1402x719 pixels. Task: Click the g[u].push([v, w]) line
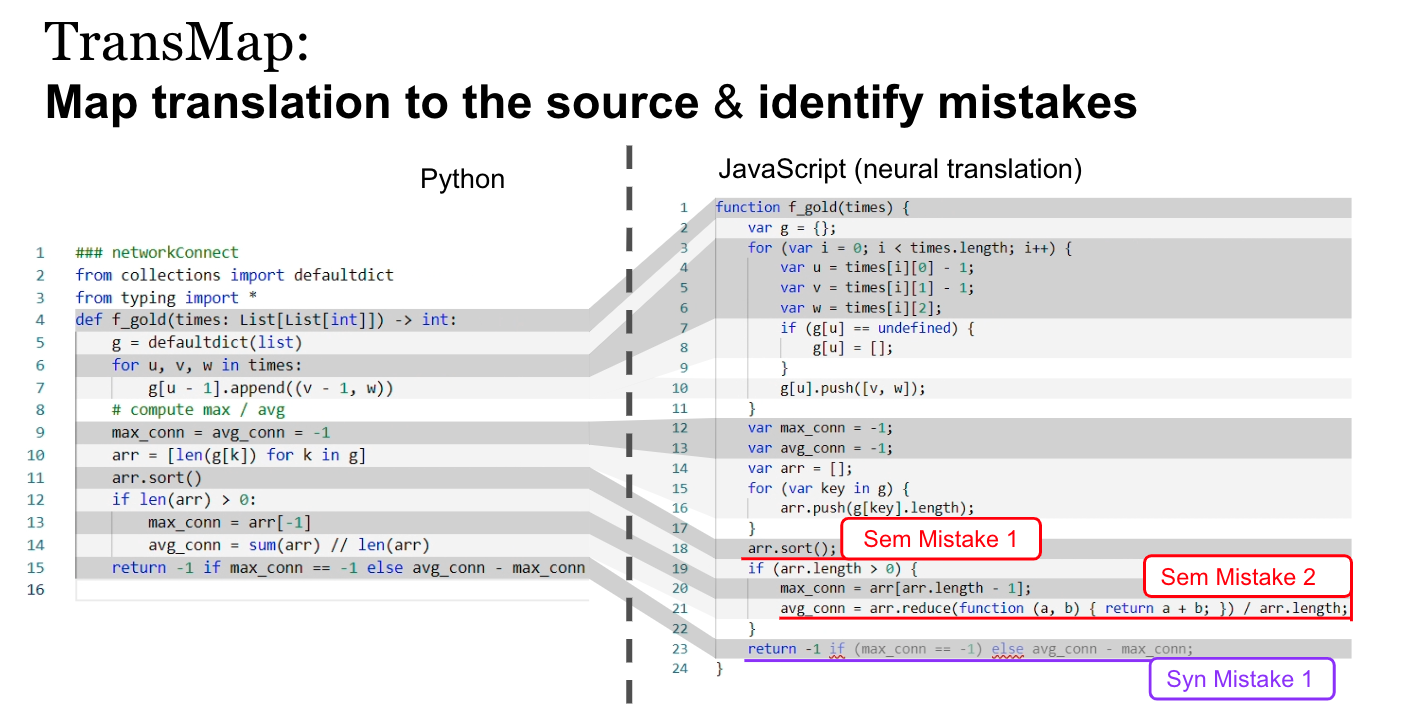[854, 388]
